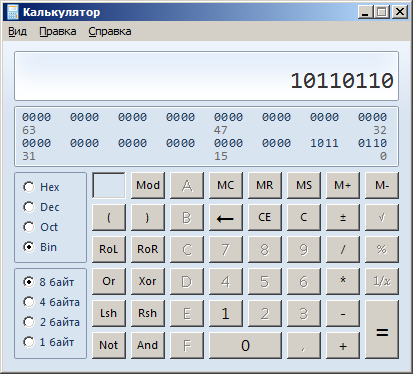Viewport: 413px width, 374px height.
Task: Click the plus button
Action: 343,346
